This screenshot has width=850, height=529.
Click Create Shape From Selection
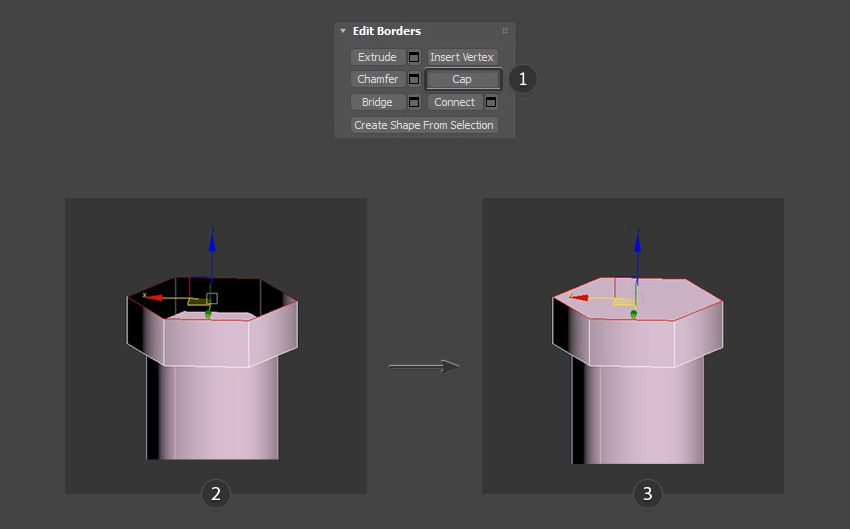click(424, 125)
